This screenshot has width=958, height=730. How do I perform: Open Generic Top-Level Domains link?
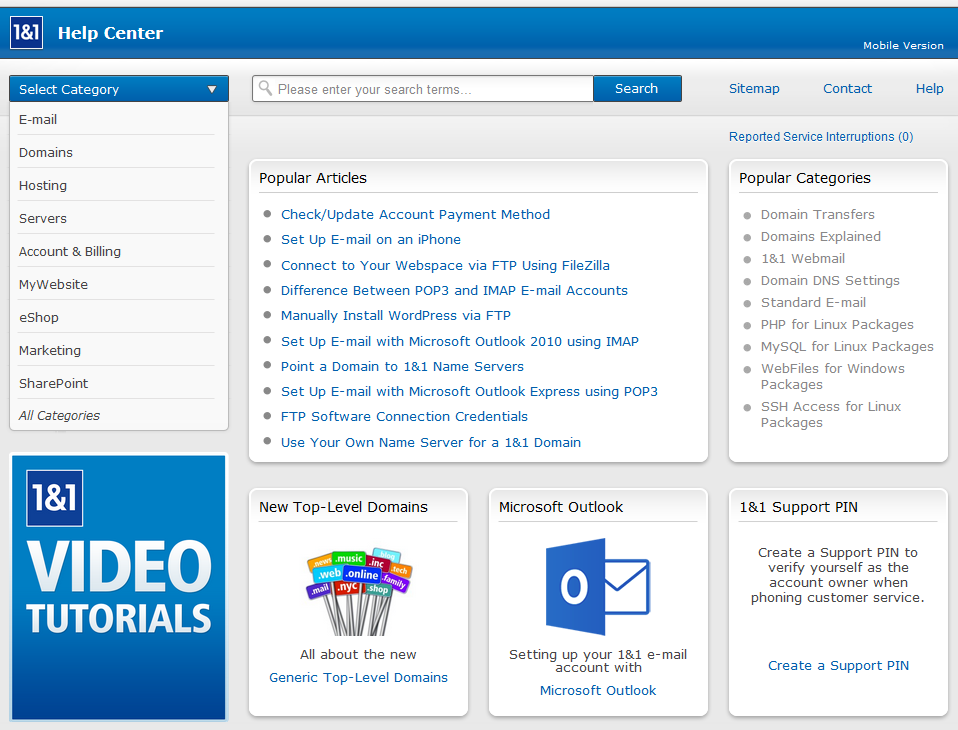coord(358,677)
